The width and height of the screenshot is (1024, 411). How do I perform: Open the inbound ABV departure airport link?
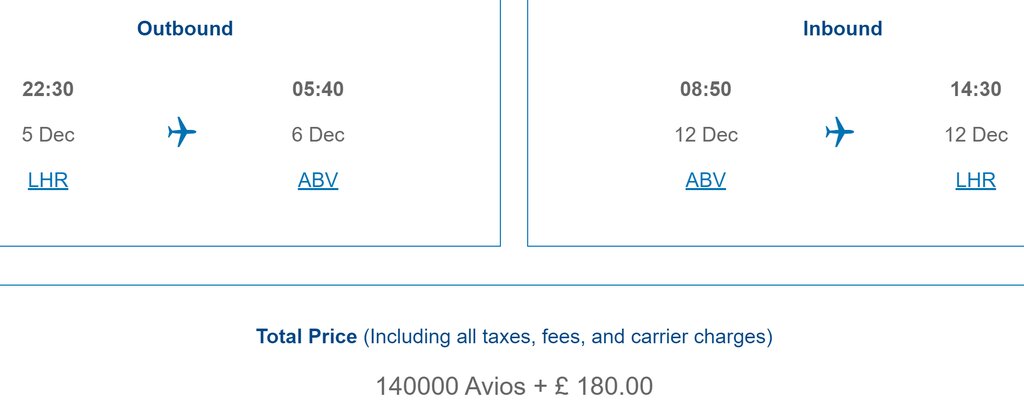(705, 180)
